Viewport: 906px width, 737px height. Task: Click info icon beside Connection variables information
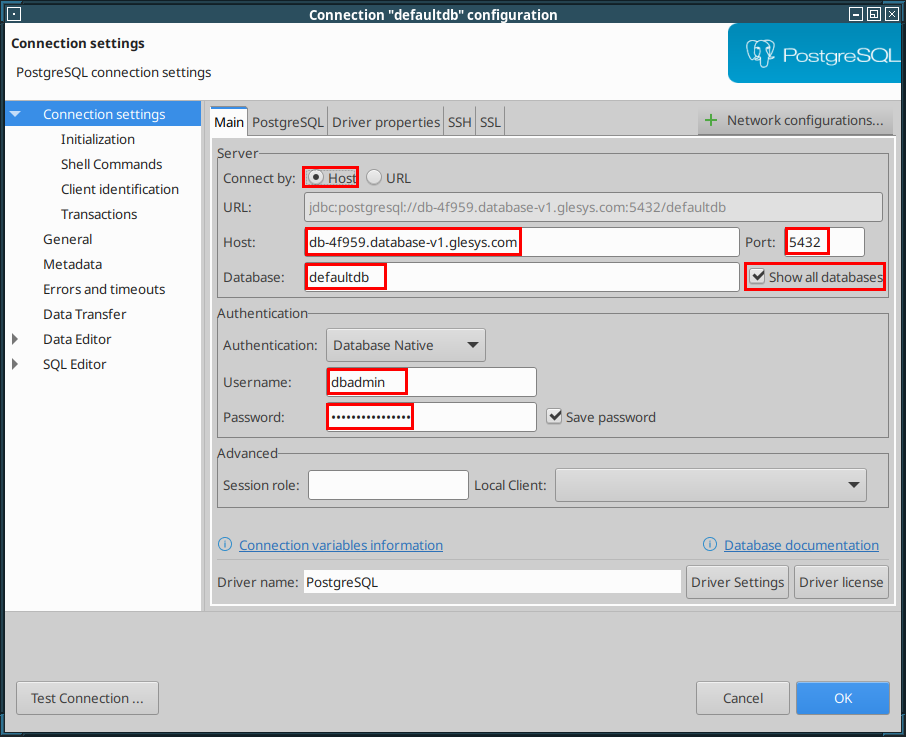point(225,544)
